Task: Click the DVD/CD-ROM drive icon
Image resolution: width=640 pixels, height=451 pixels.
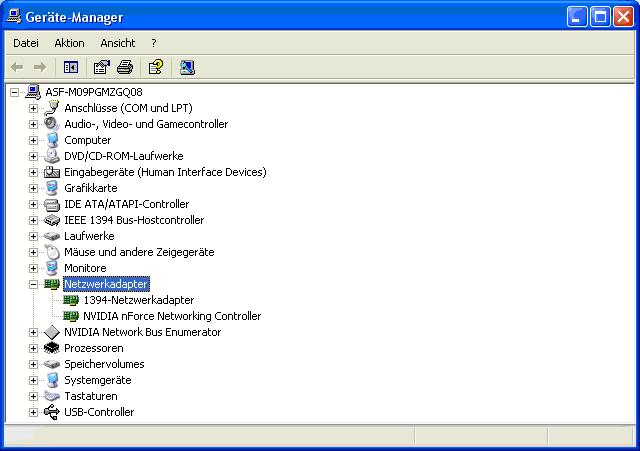Action: click(52, 156)
